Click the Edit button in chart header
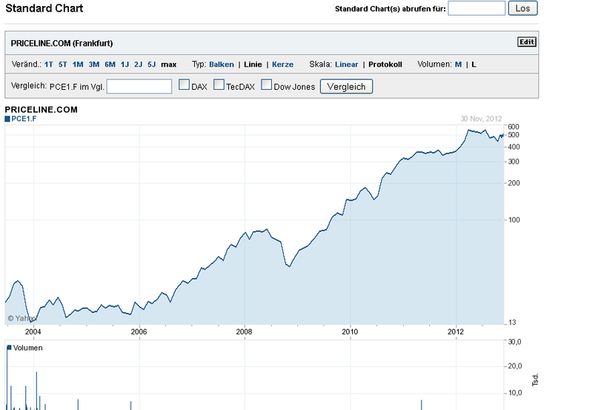The height and width of the screenshot is (410, 604). tap(526, 42)
